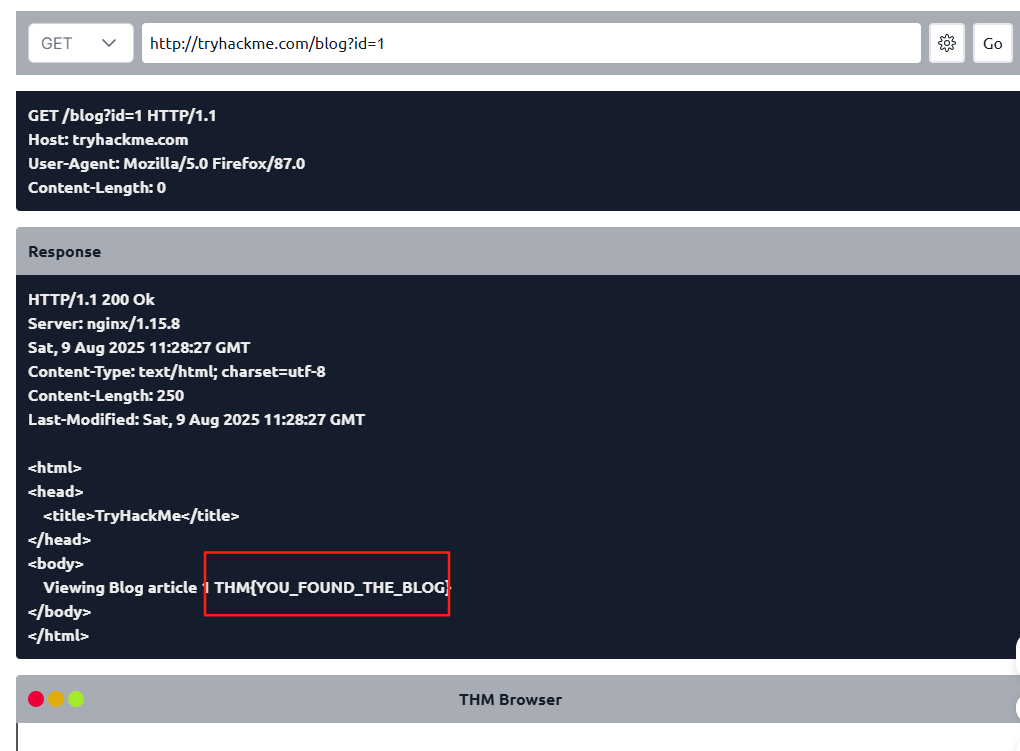Screen dimensions: 1020x751
Task: Click the 'THM Browser' window title
Action: pyautogui.click(x=510, y=700)
